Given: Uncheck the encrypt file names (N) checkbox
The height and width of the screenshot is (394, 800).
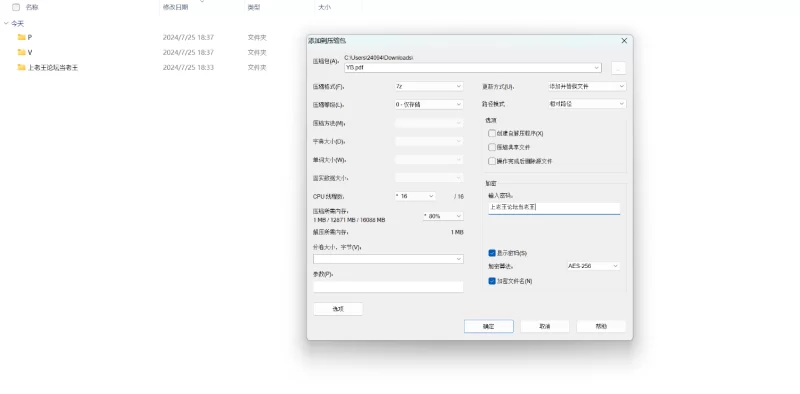Looking at the screenshot, I should [x=492, y=281].
